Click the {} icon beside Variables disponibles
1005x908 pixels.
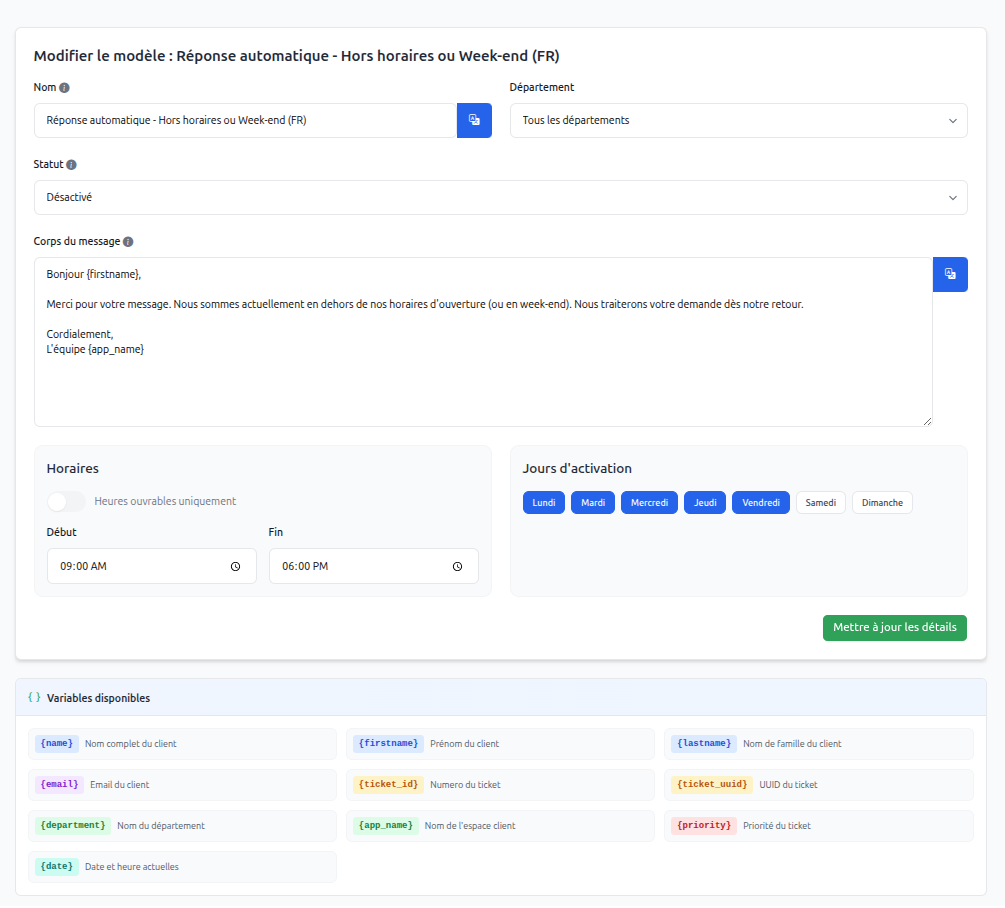click(34, 697)
